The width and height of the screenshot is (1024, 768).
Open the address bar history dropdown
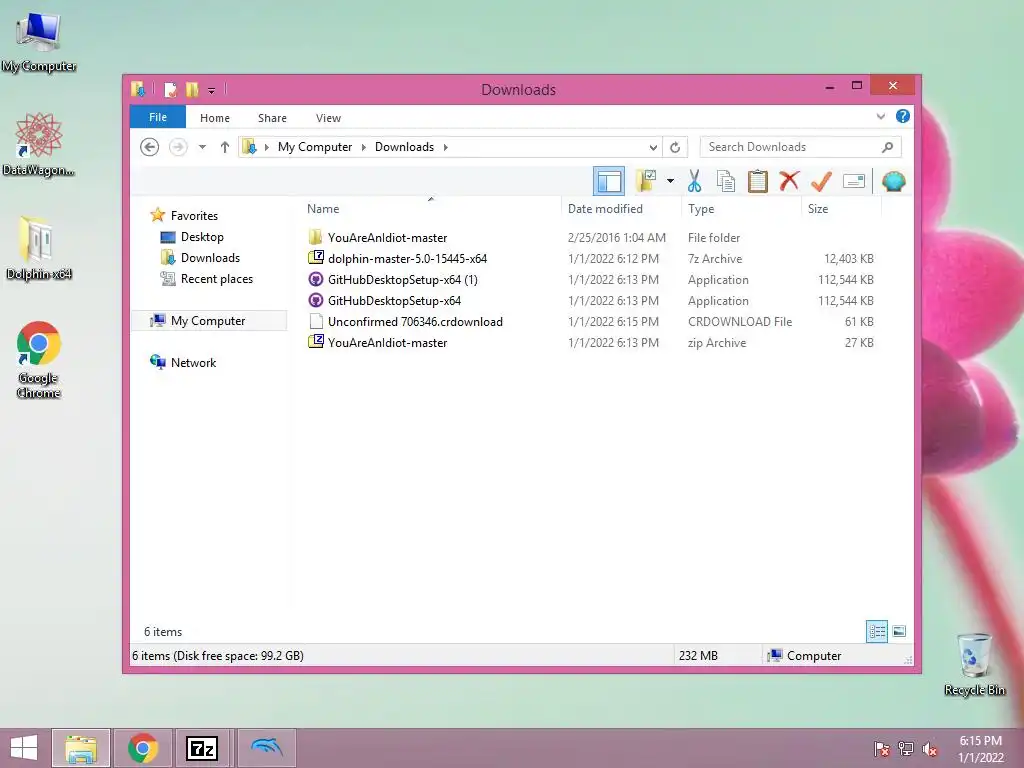tap(652, 147)
